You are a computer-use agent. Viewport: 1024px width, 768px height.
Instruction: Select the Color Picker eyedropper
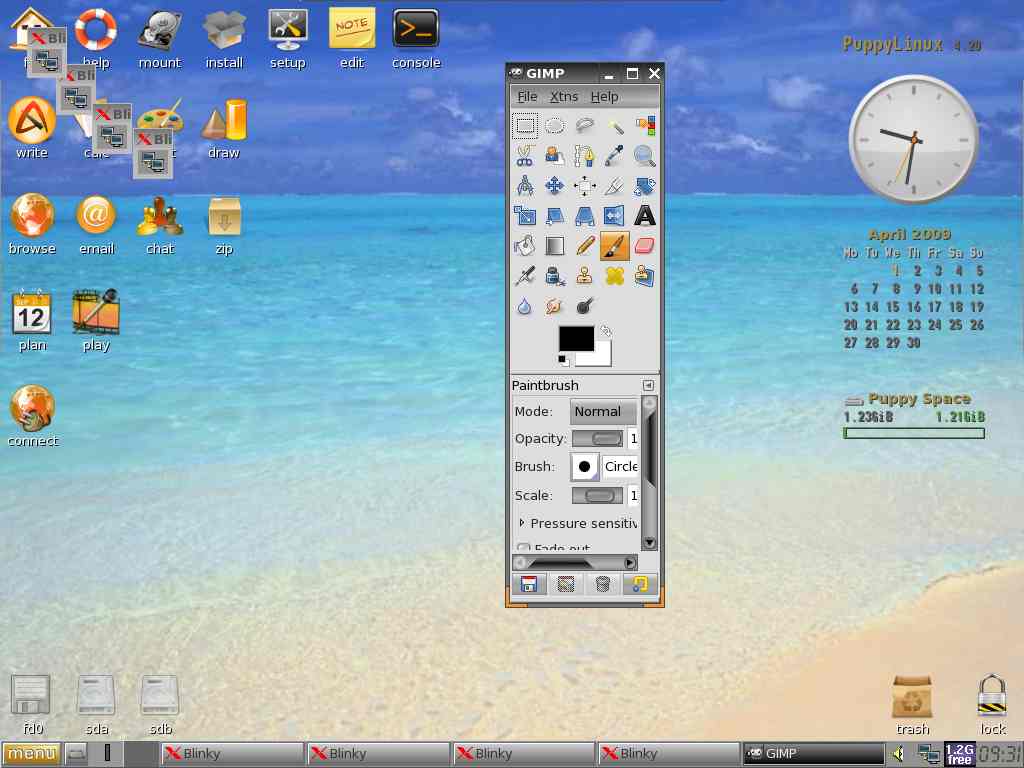[x=615, y=155]
